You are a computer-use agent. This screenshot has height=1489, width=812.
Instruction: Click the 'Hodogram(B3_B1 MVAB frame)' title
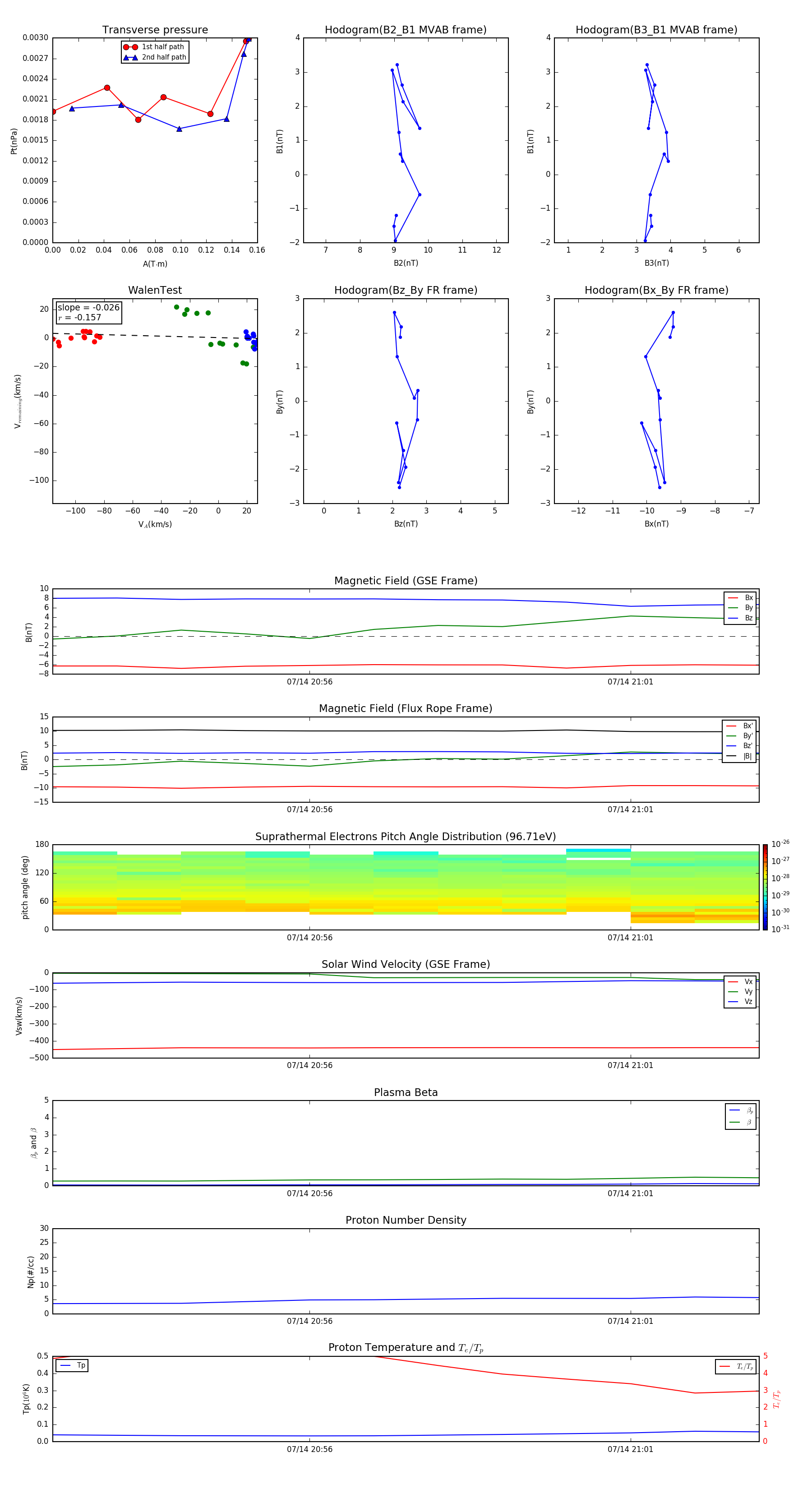click(656, 30)
